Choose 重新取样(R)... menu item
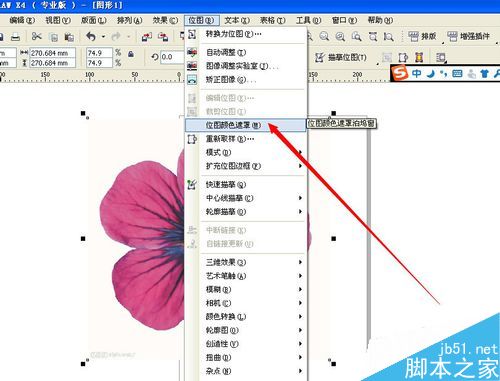Screen dimensions: 500x381 pyautogui.click(x=245, y=139)
